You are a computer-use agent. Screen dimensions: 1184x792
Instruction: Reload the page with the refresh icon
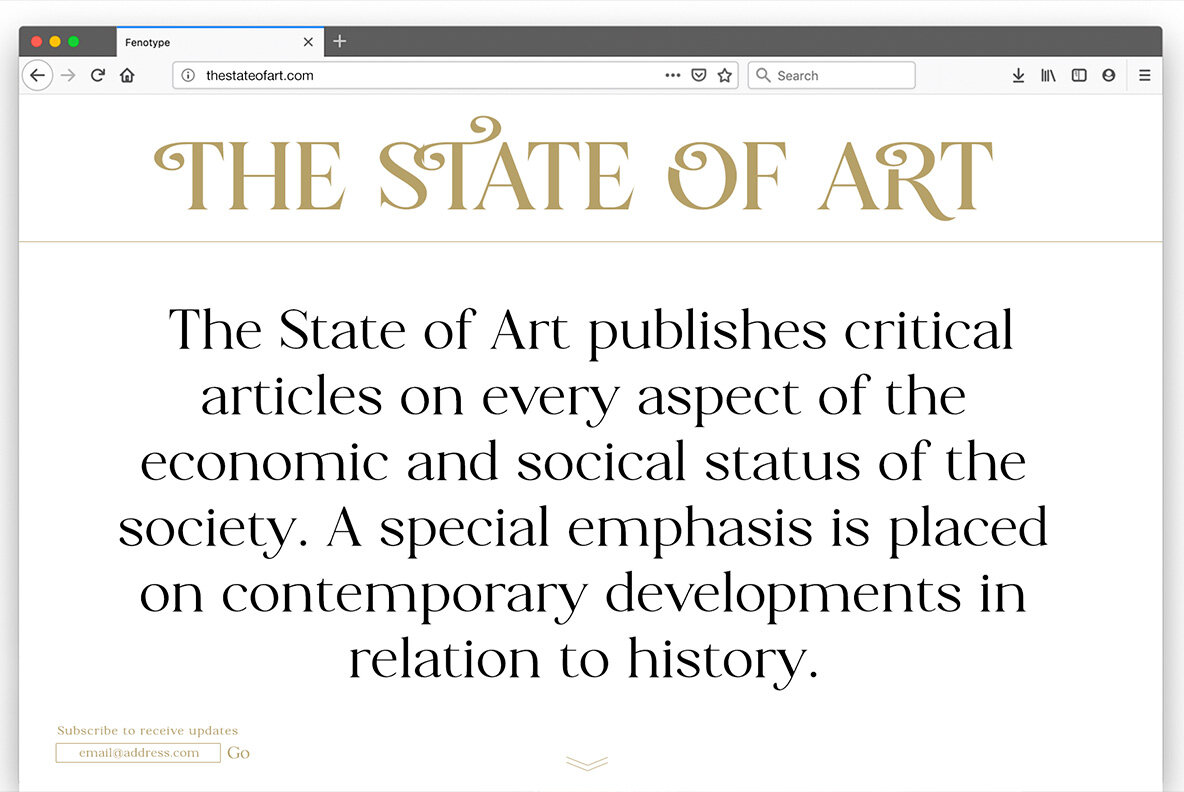click(x=98, y=75)
